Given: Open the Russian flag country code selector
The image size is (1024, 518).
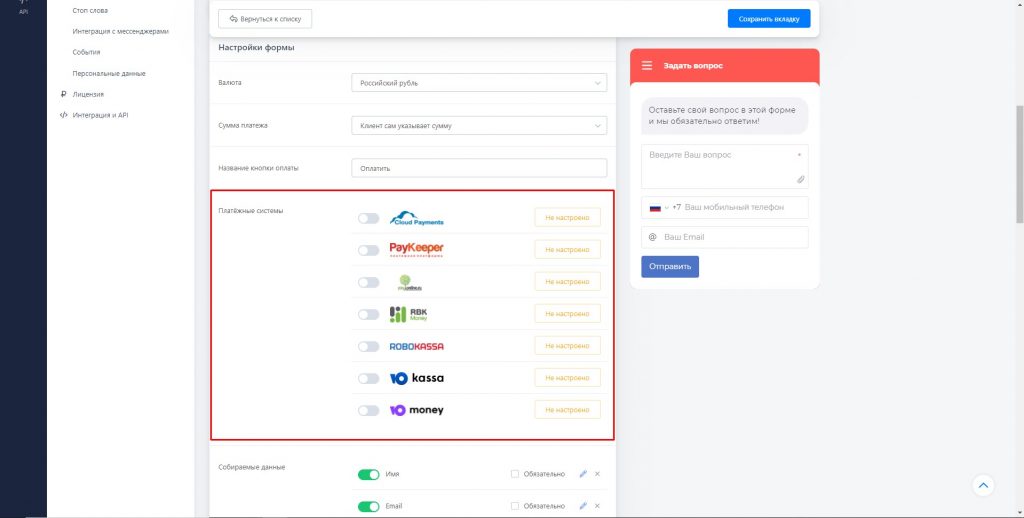Looking at the screenshot, I should pos(658,208).
